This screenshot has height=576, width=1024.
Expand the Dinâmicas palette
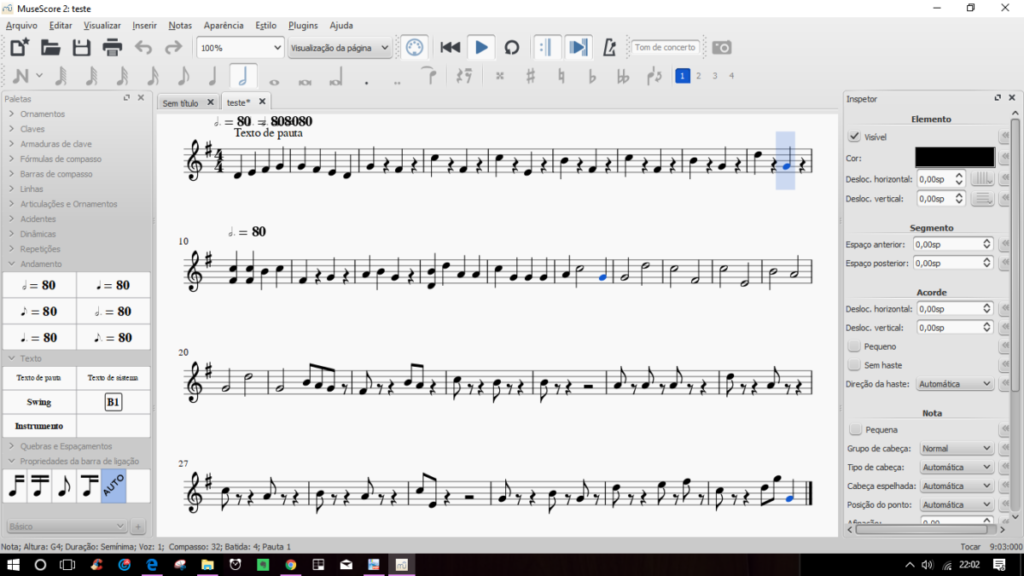[x=40, y=234]
